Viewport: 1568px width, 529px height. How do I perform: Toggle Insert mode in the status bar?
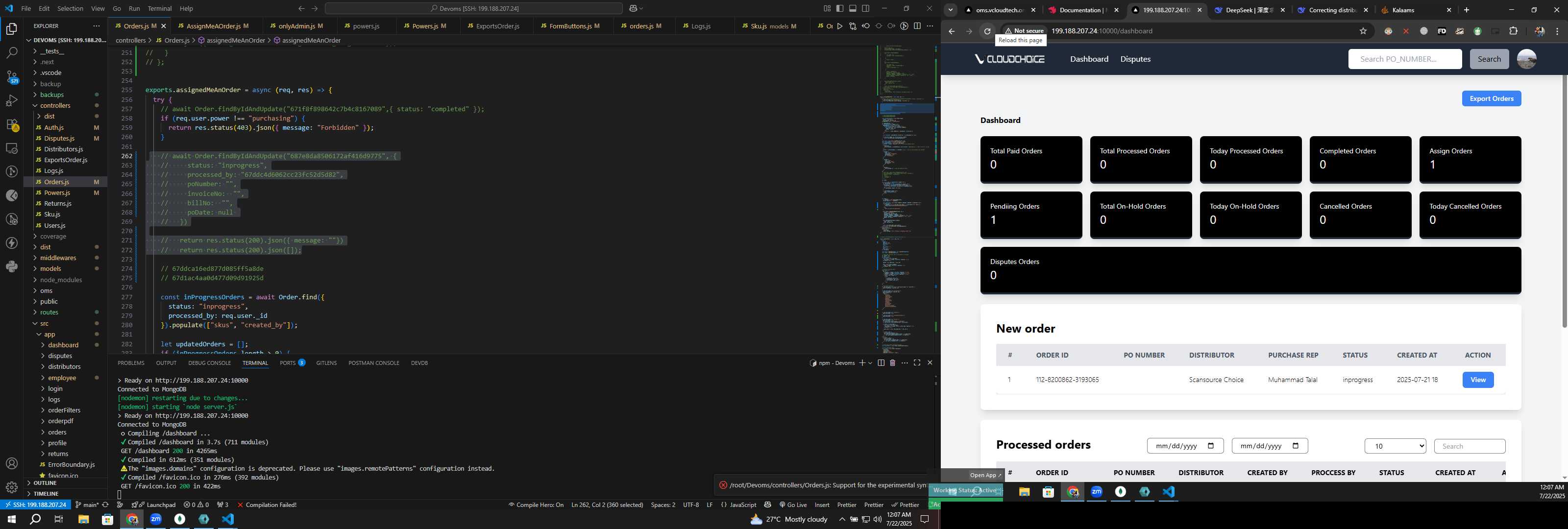pyautogui.click(x=822, y=505)
